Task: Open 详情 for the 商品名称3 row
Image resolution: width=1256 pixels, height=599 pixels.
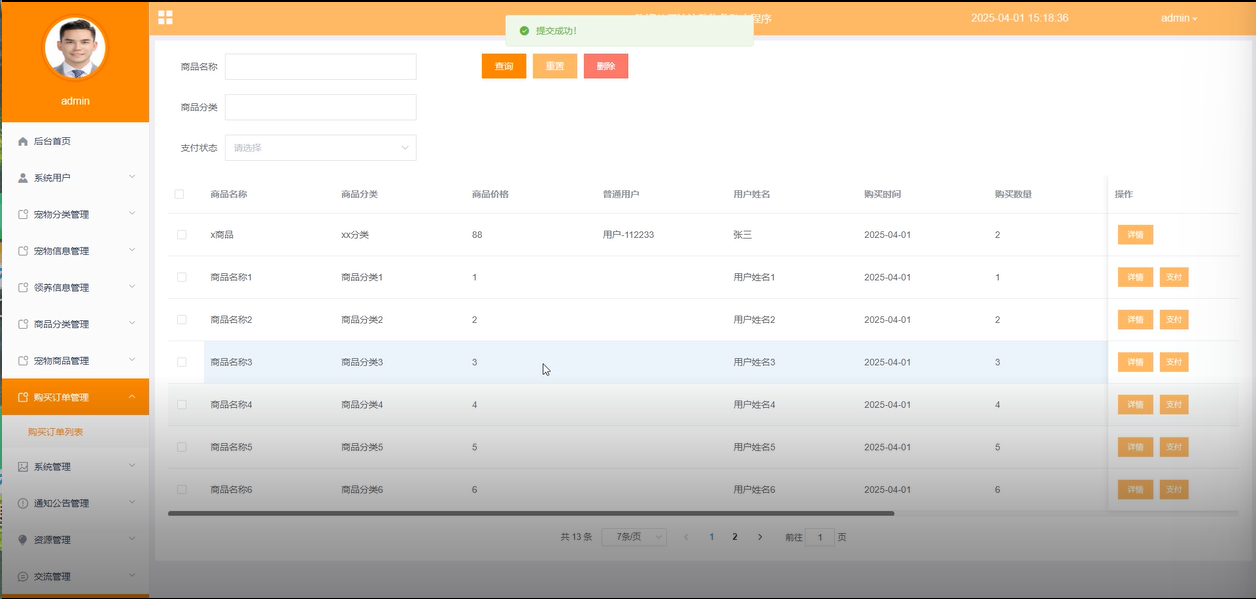Action: click(x=1135, y=362)
